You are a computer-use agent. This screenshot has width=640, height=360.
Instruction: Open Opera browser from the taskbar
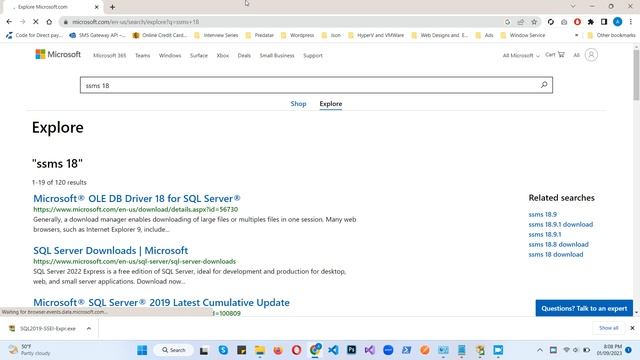pyautogui.click(x=297, y=350)
